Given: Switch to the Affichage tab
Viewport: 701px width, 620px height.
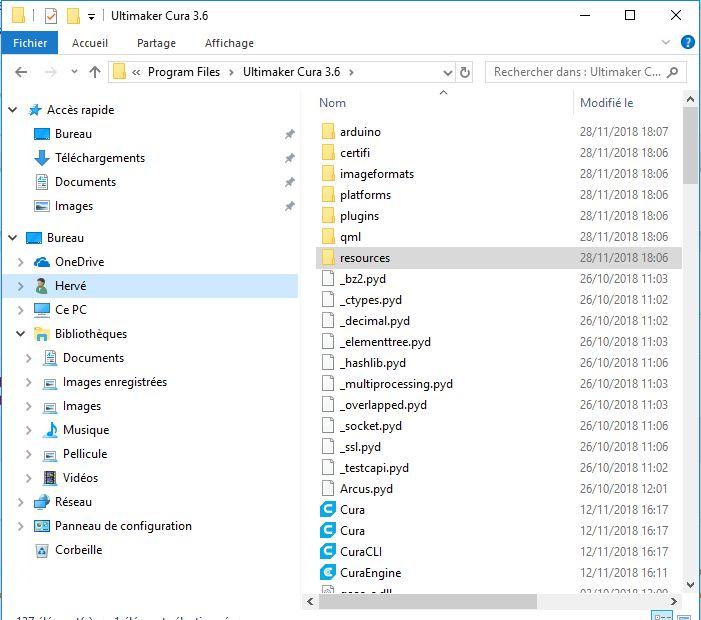Looking at the screenshot, I should point(229,43).
